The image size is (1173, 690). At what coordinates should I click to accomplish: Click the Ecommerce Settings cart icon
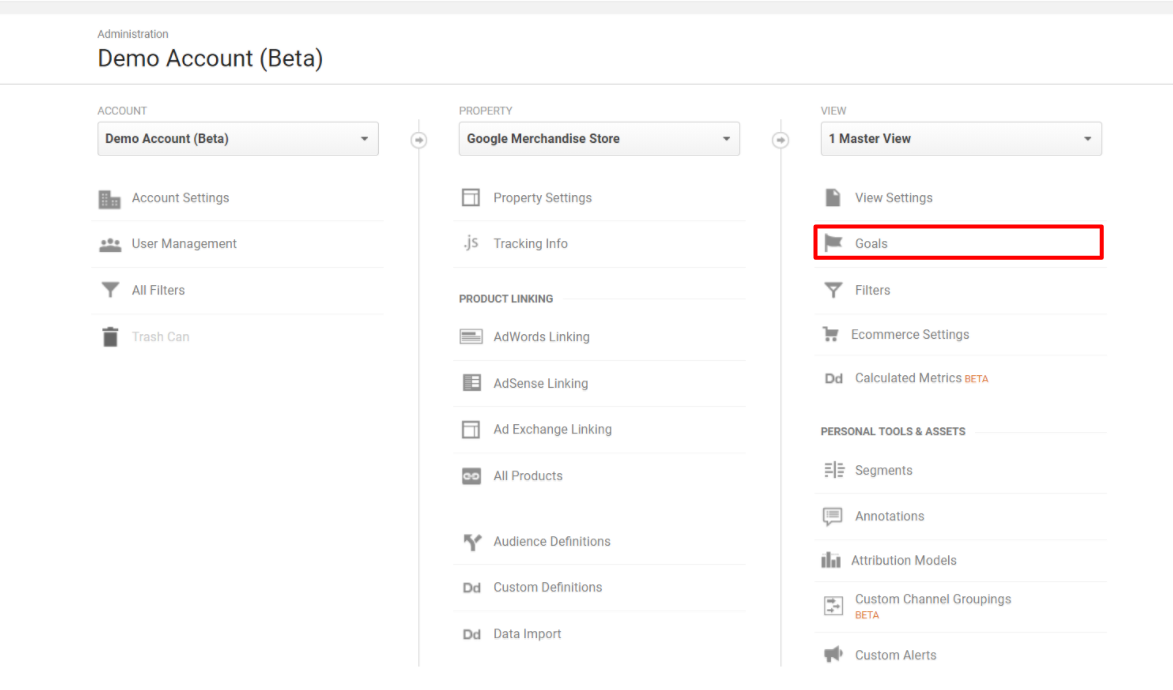click(x=830, y=334)
